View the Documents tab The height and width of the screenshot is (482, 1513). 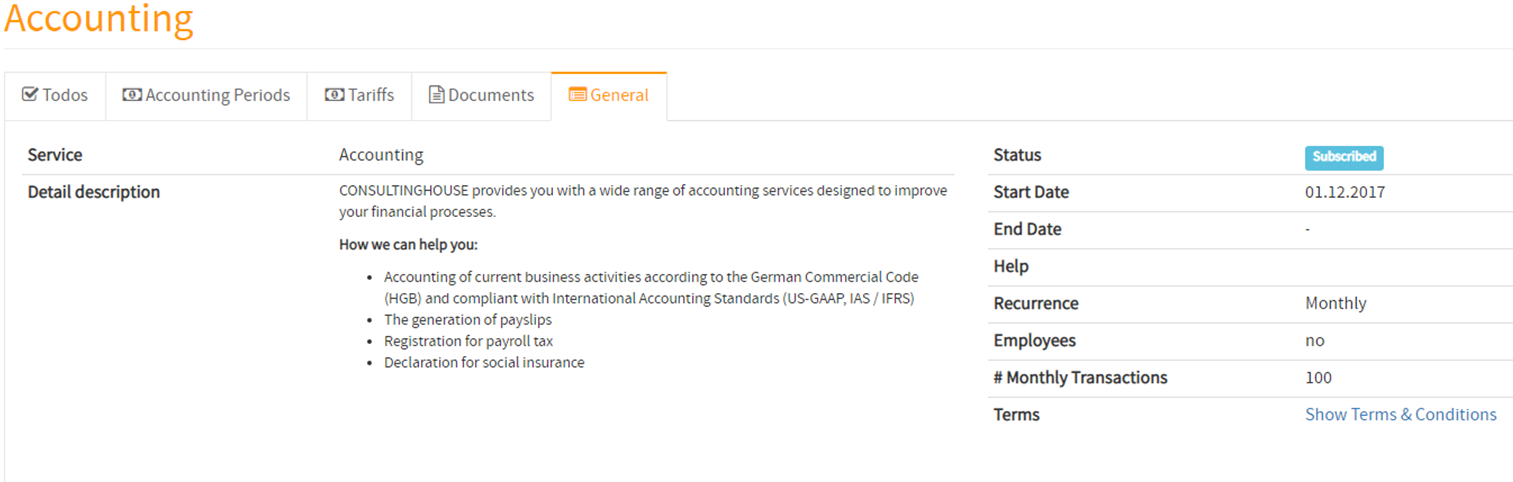[x=481, y=96]
